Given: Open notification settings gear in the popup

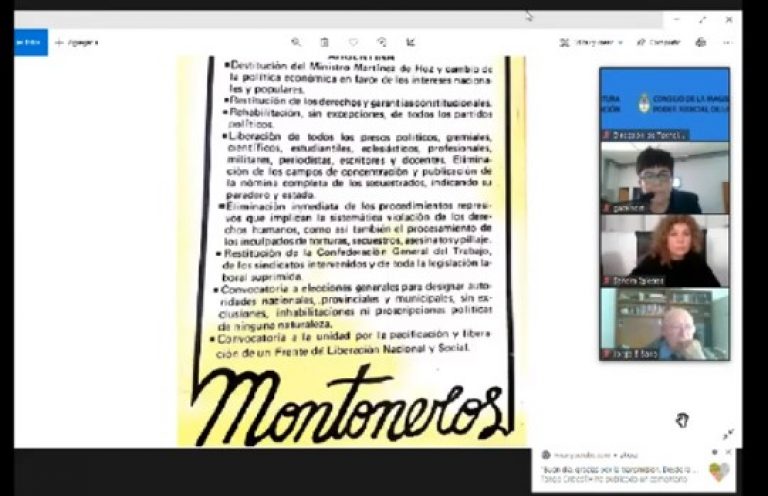Looking at the screenshot, I should pyautogui.click(x=715, y=452).
